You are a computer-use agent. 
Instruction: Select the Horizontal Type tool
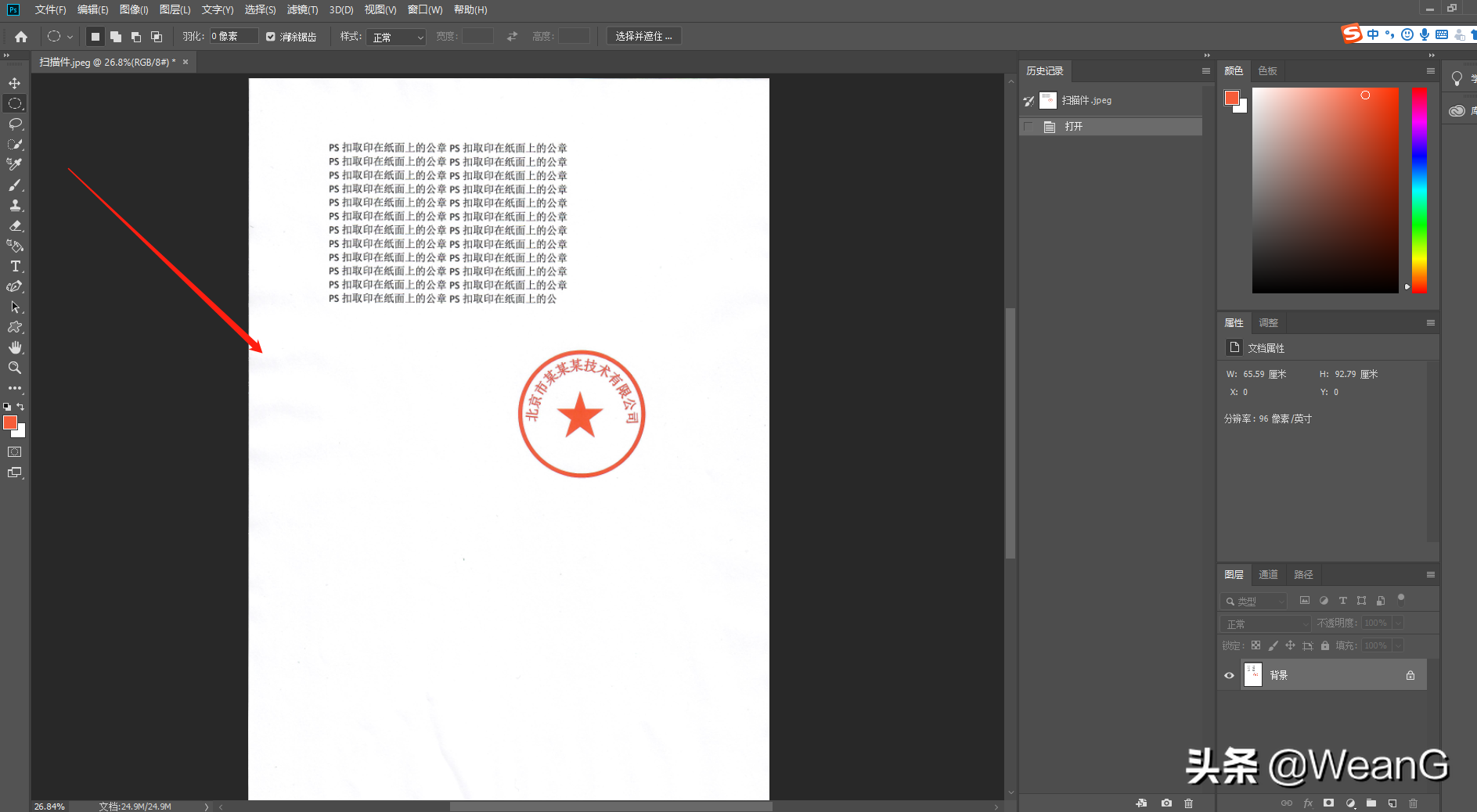tap(15, 266)
